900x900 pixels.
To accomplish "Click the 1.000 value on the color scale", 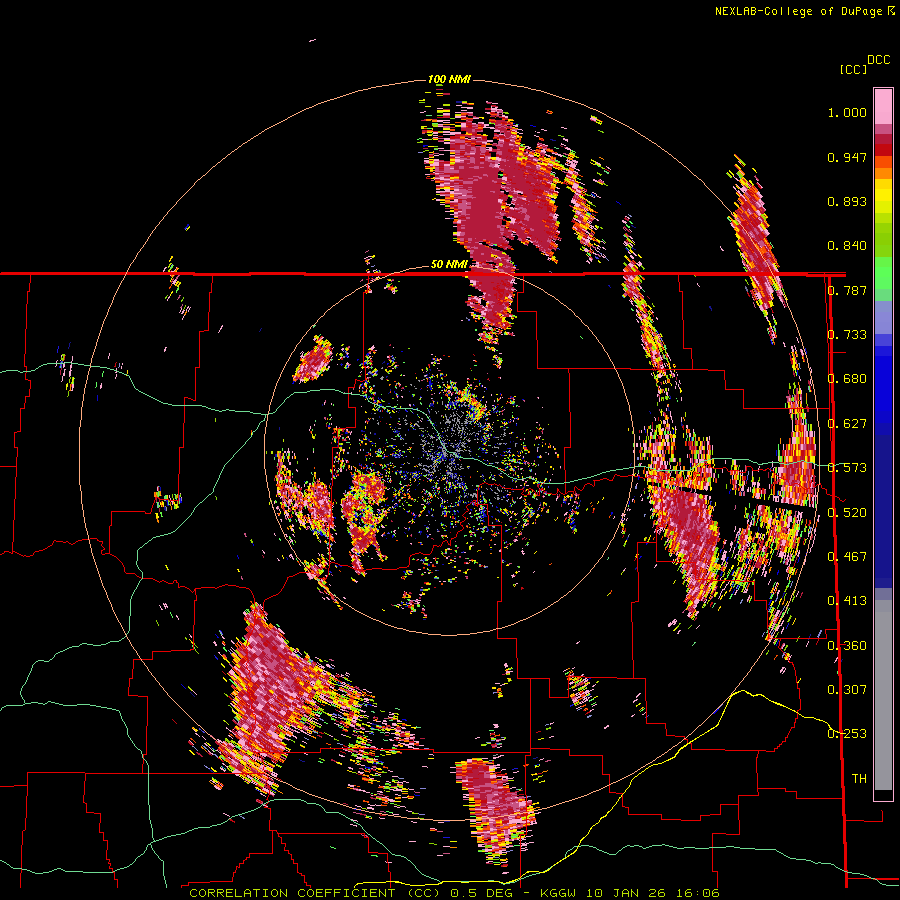I will tap(847, 112).
